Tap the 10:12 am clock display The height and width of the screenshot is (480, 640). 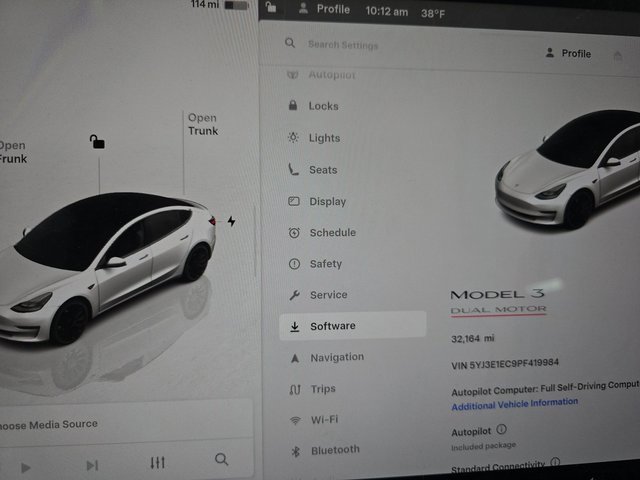pos(387,11)
